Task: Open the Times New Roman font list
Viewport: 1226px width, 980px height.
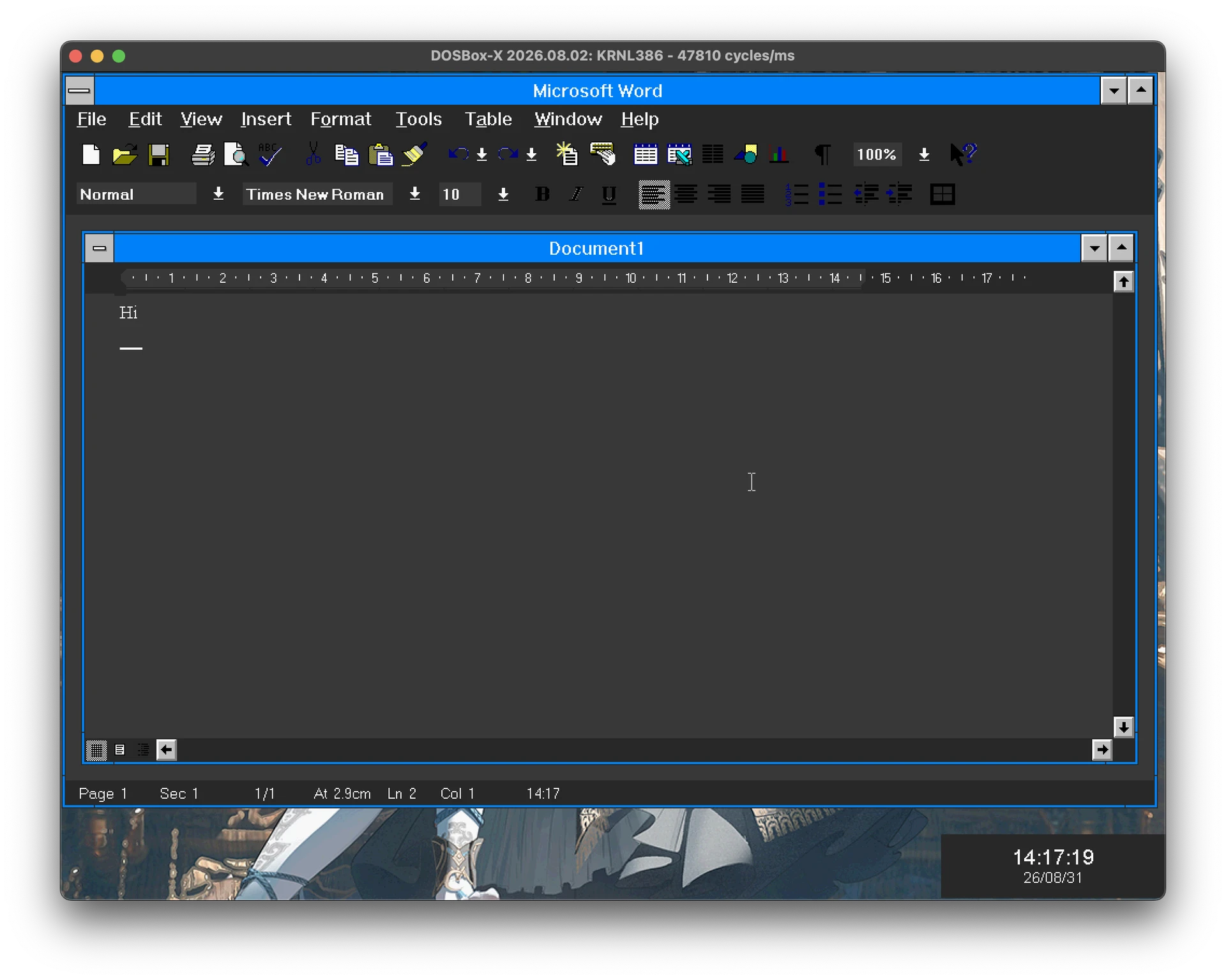Action: click(415, 194)
